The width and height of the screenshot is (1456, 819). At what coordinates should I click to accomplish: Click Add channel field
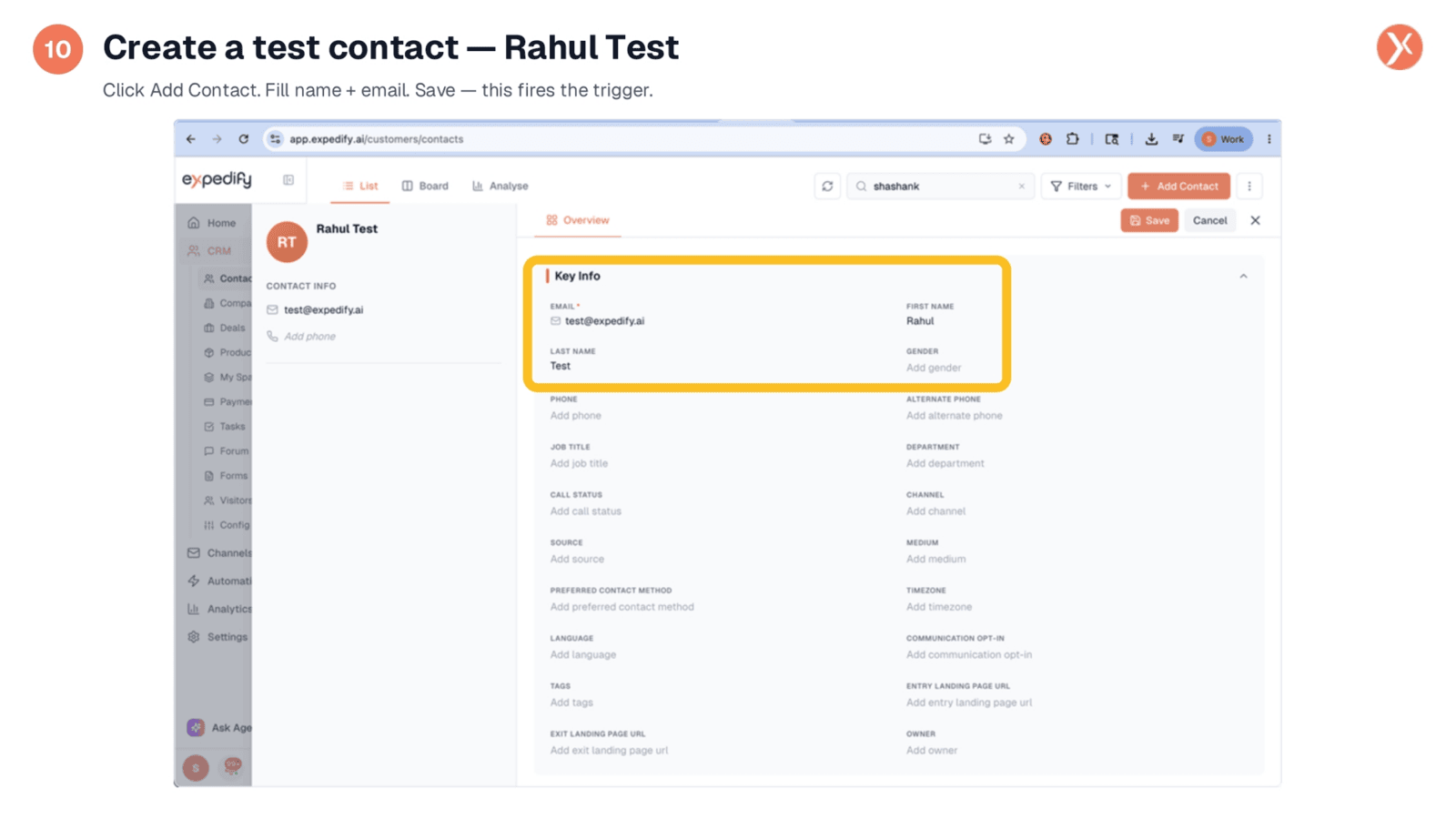pos(935,511)
